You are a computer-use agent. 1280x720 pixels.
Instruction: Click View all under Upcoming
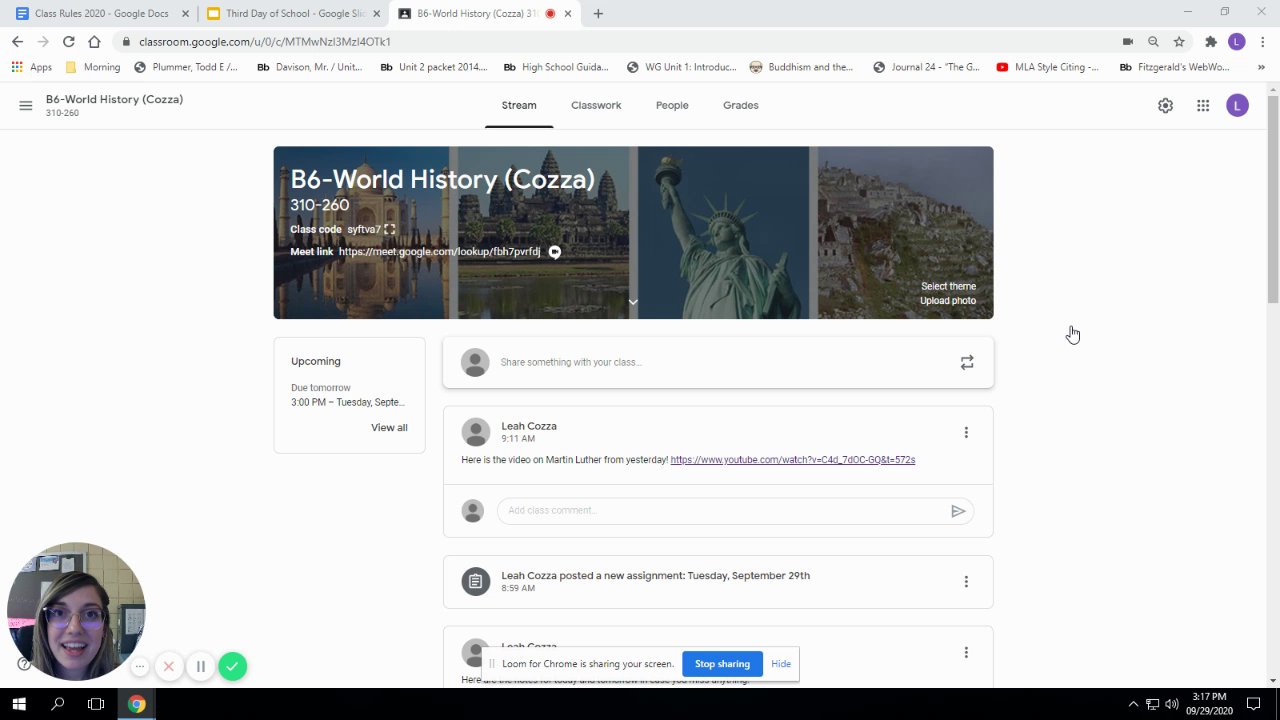389,428
